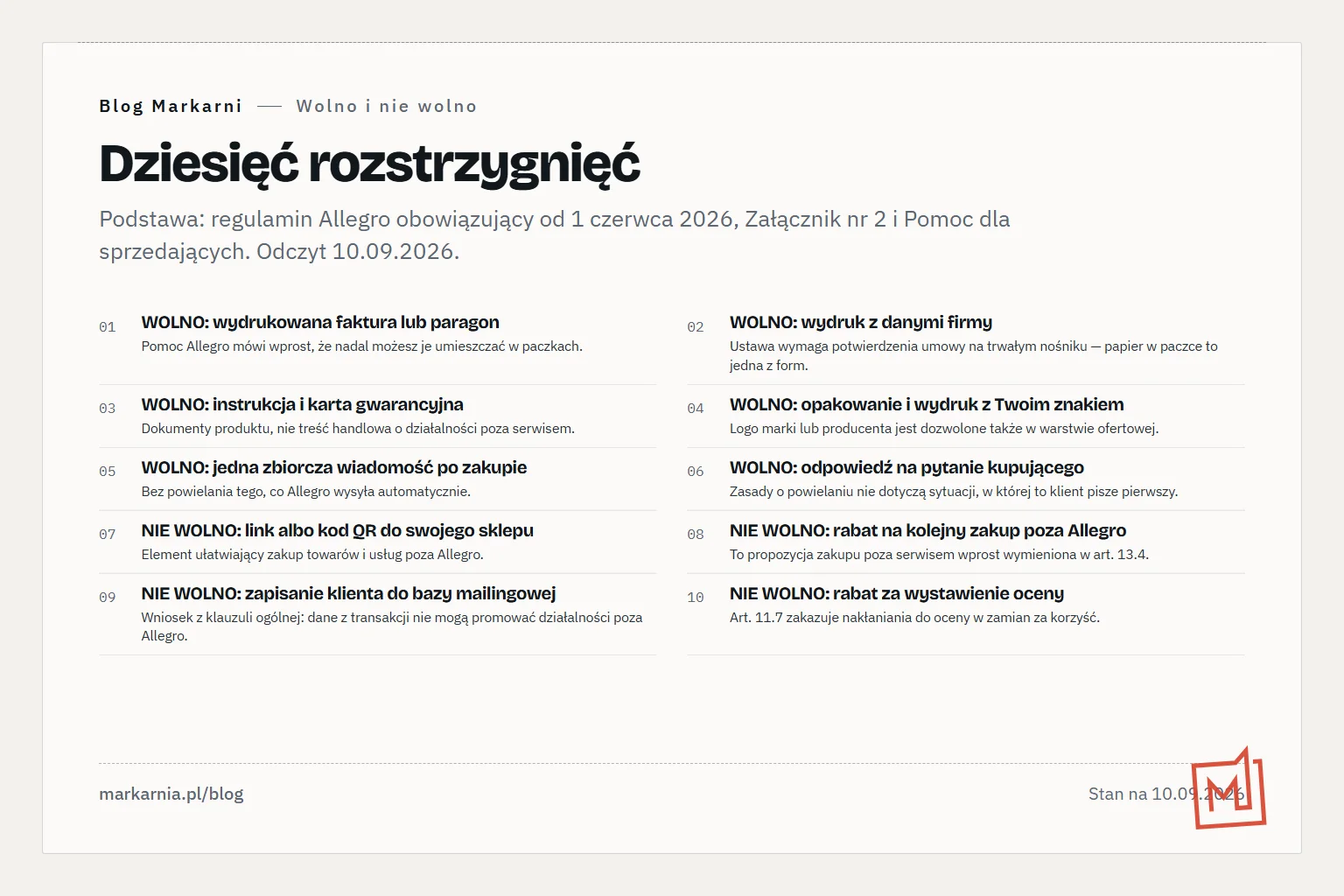Click 'NIE WOLNO: rabat za wystawienie oceny'

897,593
